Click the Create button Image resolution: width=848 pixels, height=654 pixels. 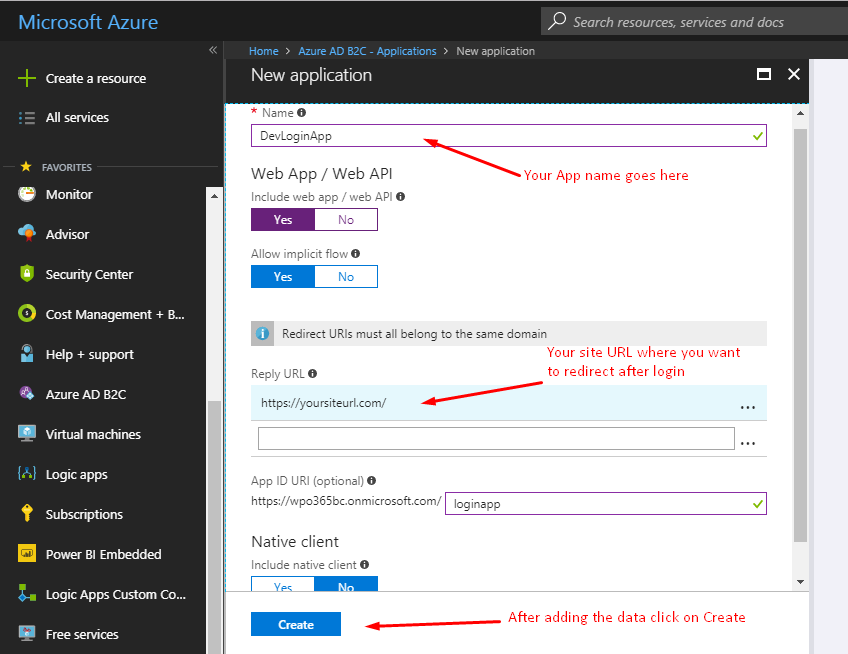click(x=296, y=624)
